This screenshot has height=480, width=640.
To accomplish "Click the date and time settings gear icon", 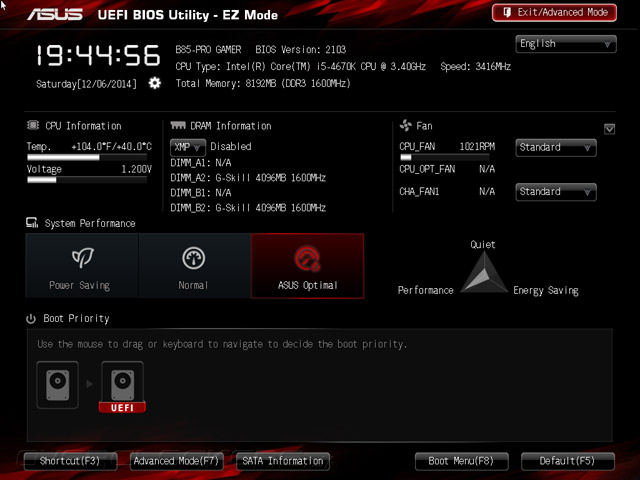I will click(x=155, y=83).
